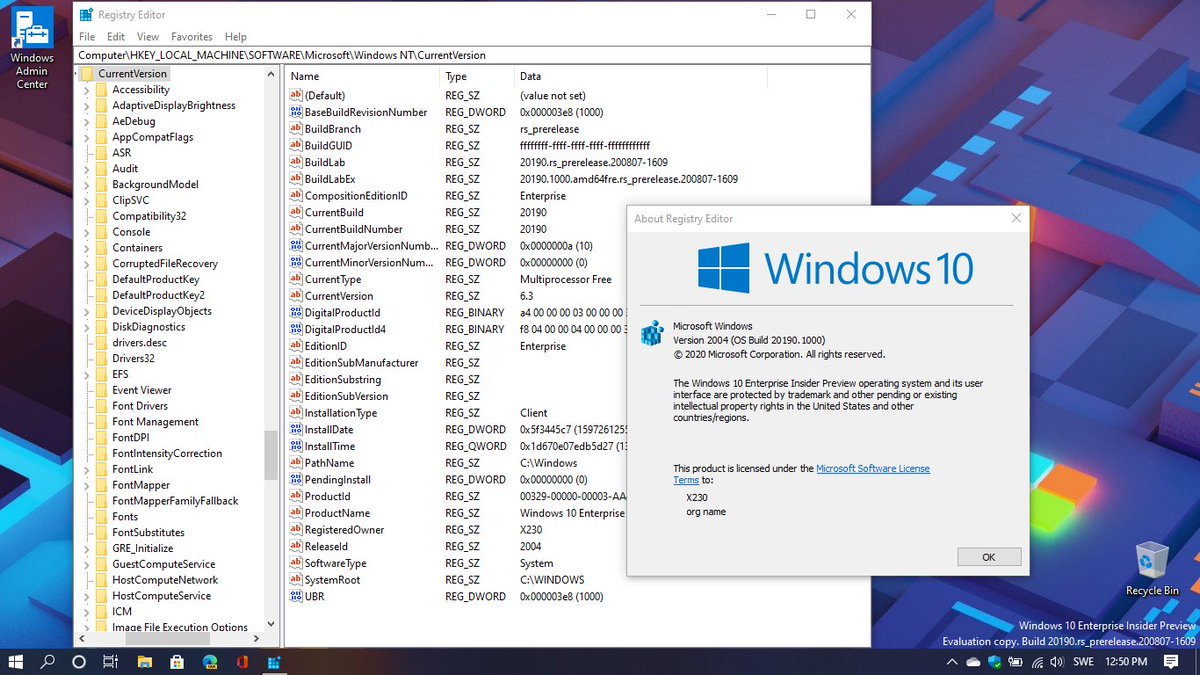Open the Windows Admin Center desktop shortcut
Screen dimensions: 1200x675
(x=32, y=46)
